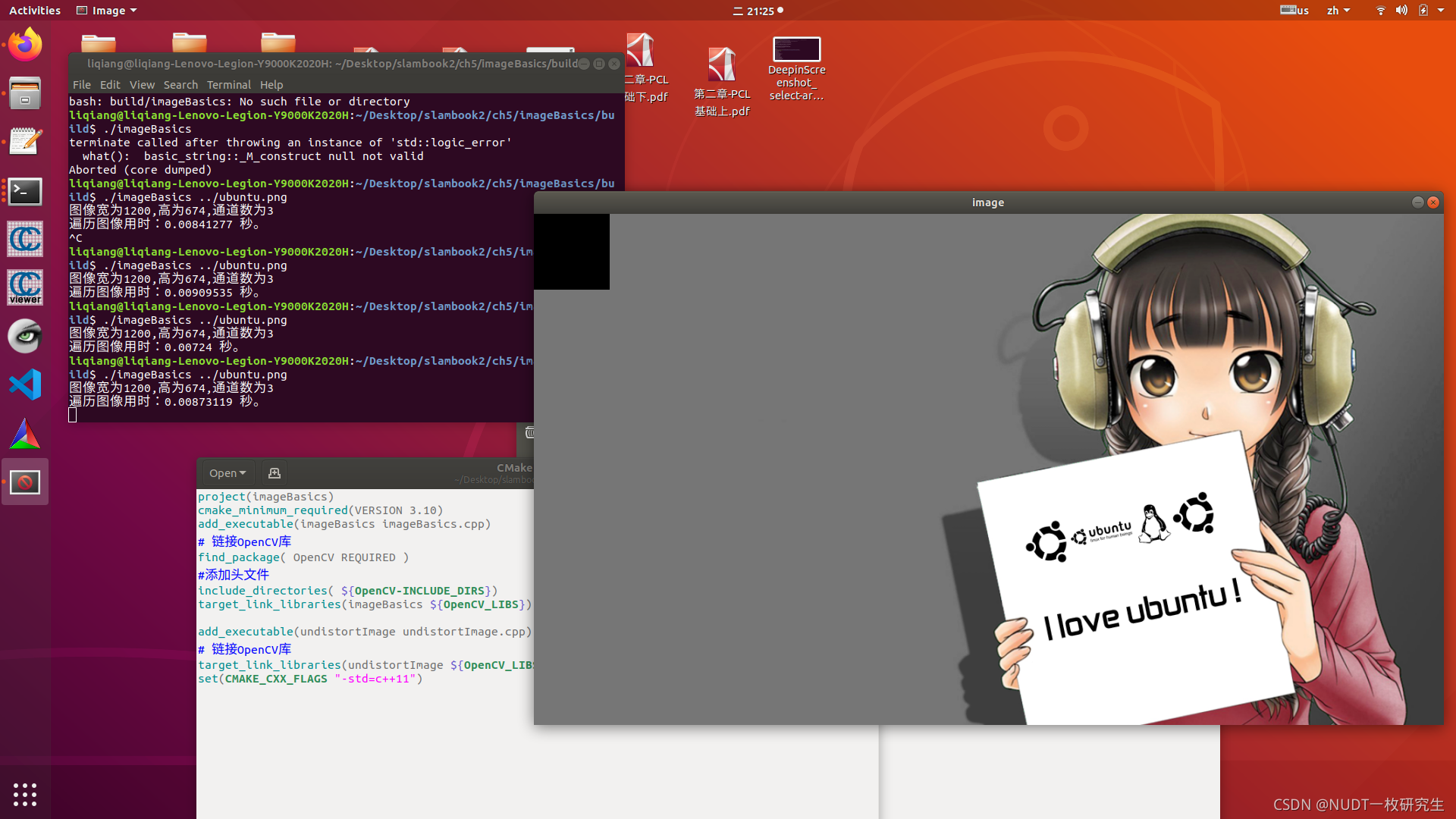Open the system power menu arrow

[x=1441, y=11]
